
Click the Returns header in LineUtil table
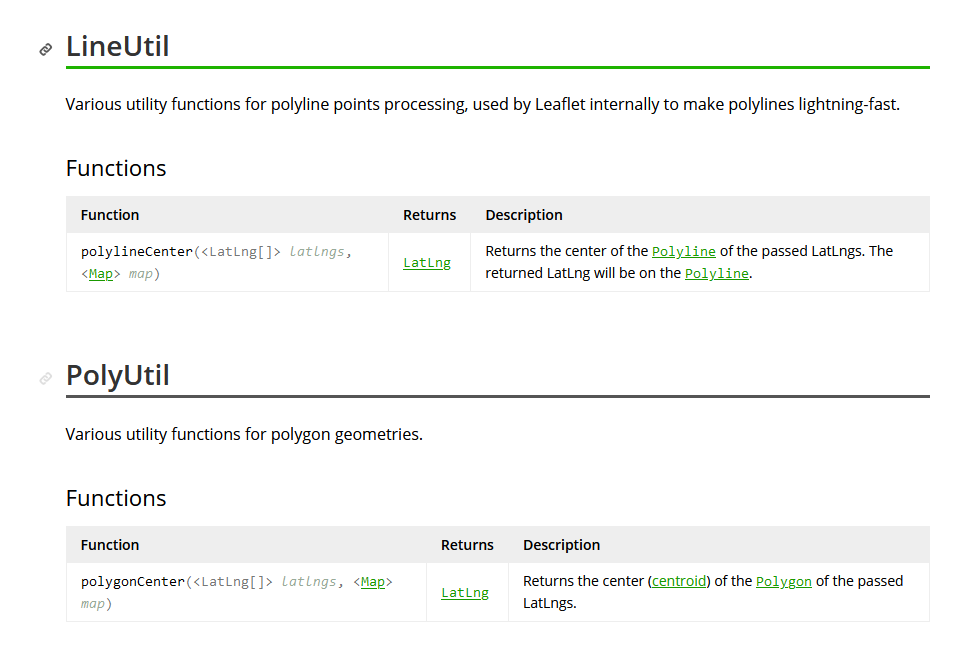click(429, 215)
